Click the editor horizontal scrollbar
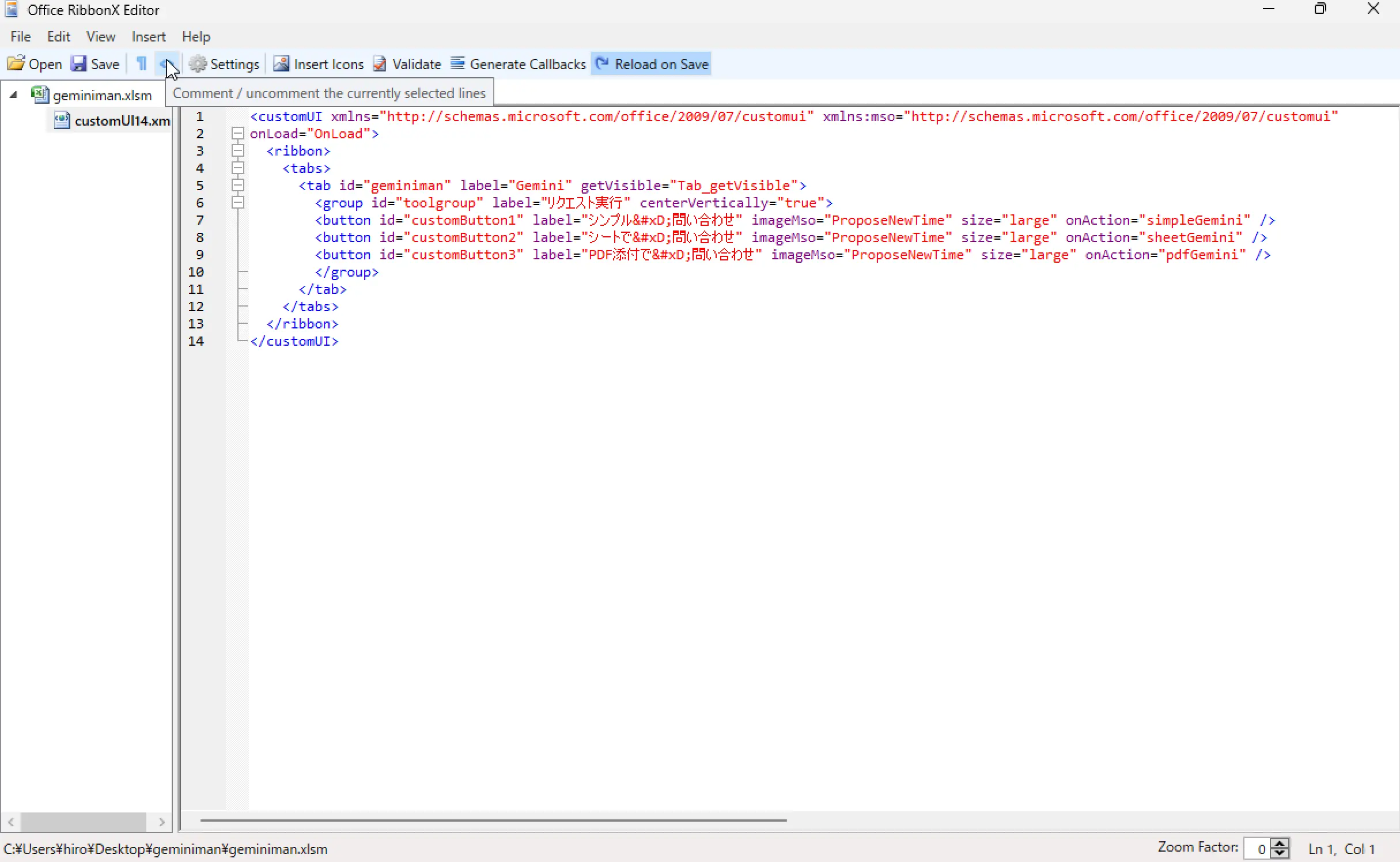 pos(493,820)
